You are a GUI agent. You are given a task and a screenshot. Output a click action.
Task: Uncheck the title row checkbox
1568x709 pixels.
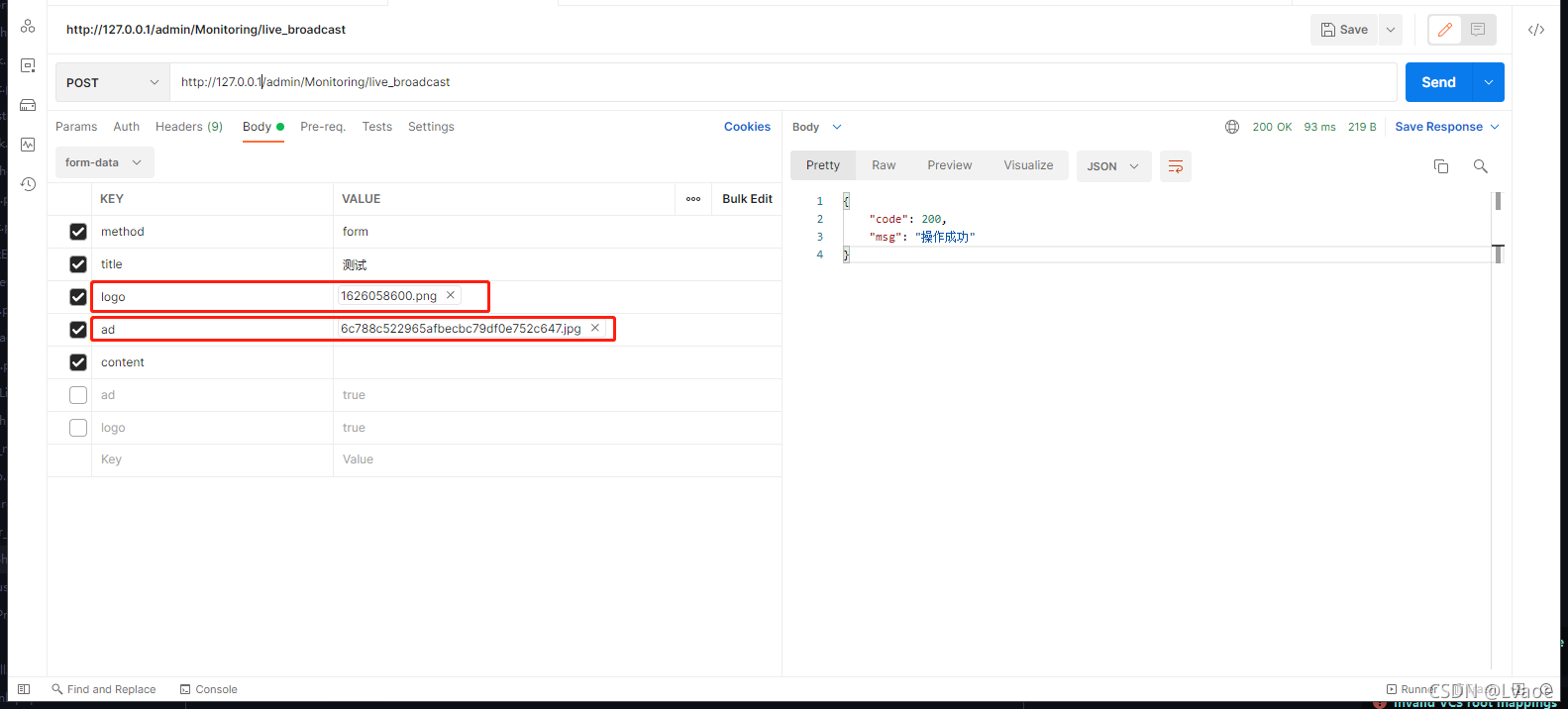[x=78, y=264]
